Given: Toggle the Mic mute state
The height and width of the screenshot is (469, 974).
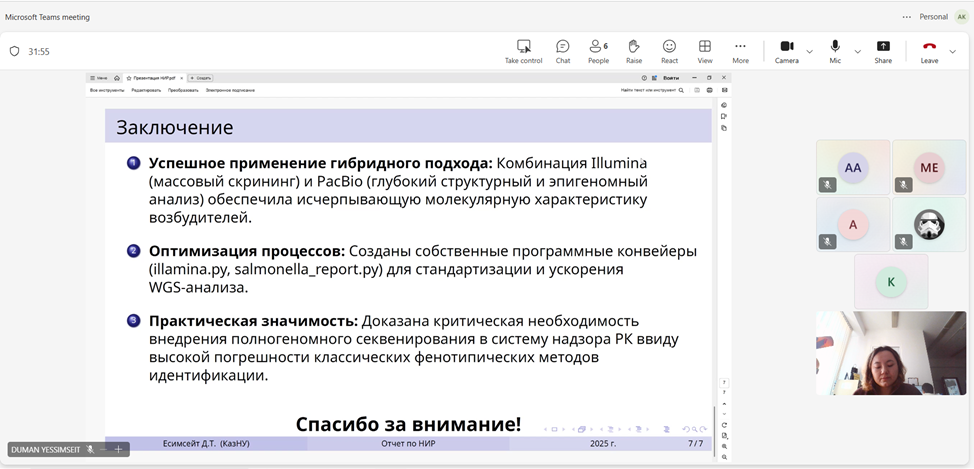Looking at the screenshot, I should click(x=835, y=52).
